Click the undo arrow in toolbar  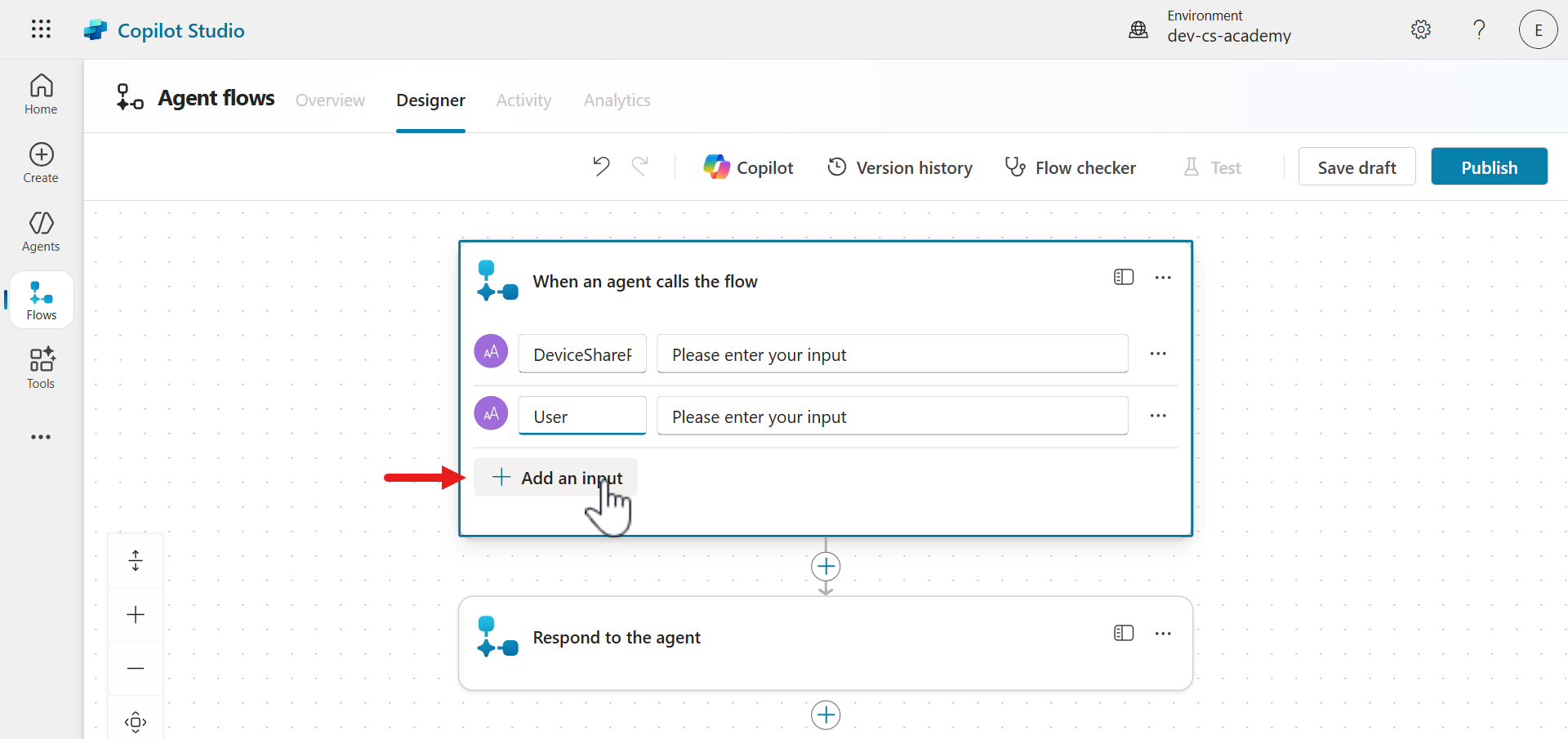coord(601,167)
